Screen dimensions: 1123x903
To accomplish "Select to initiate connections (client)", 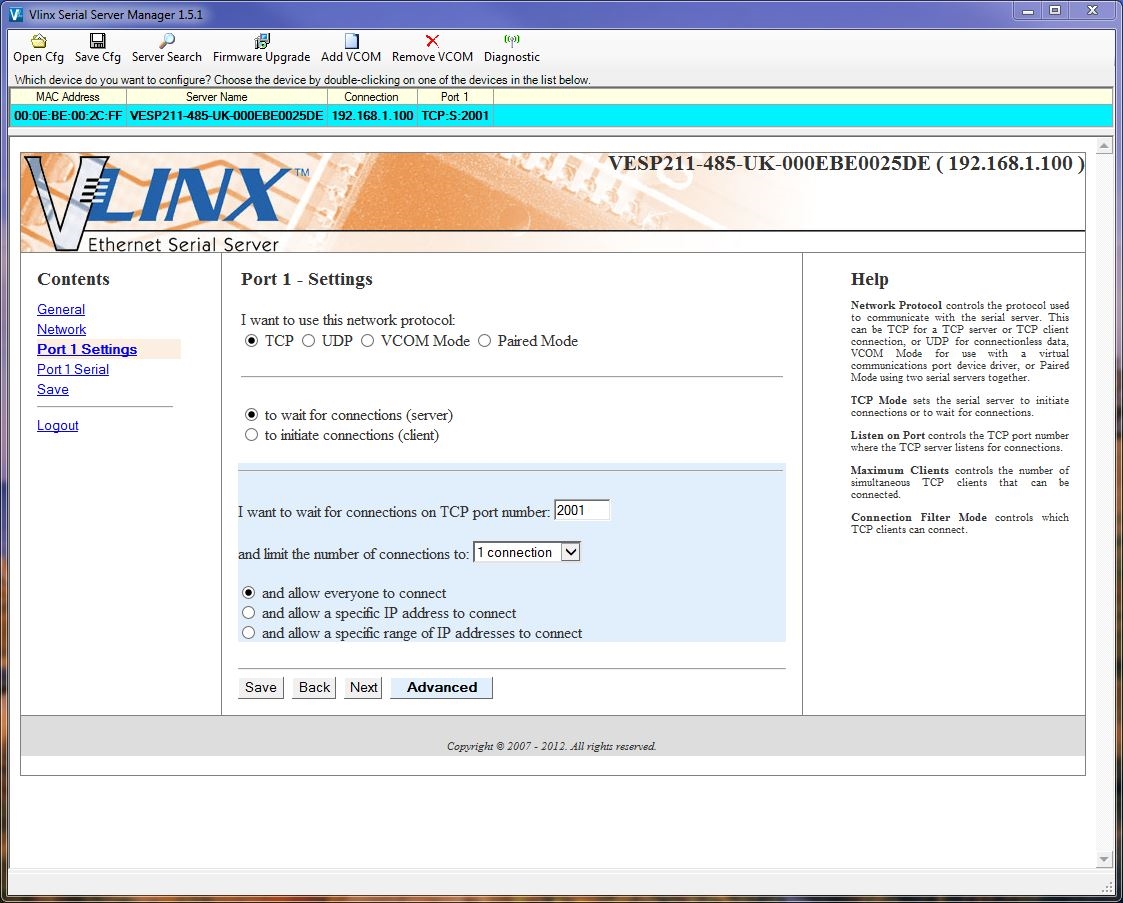I will point(251,435).
